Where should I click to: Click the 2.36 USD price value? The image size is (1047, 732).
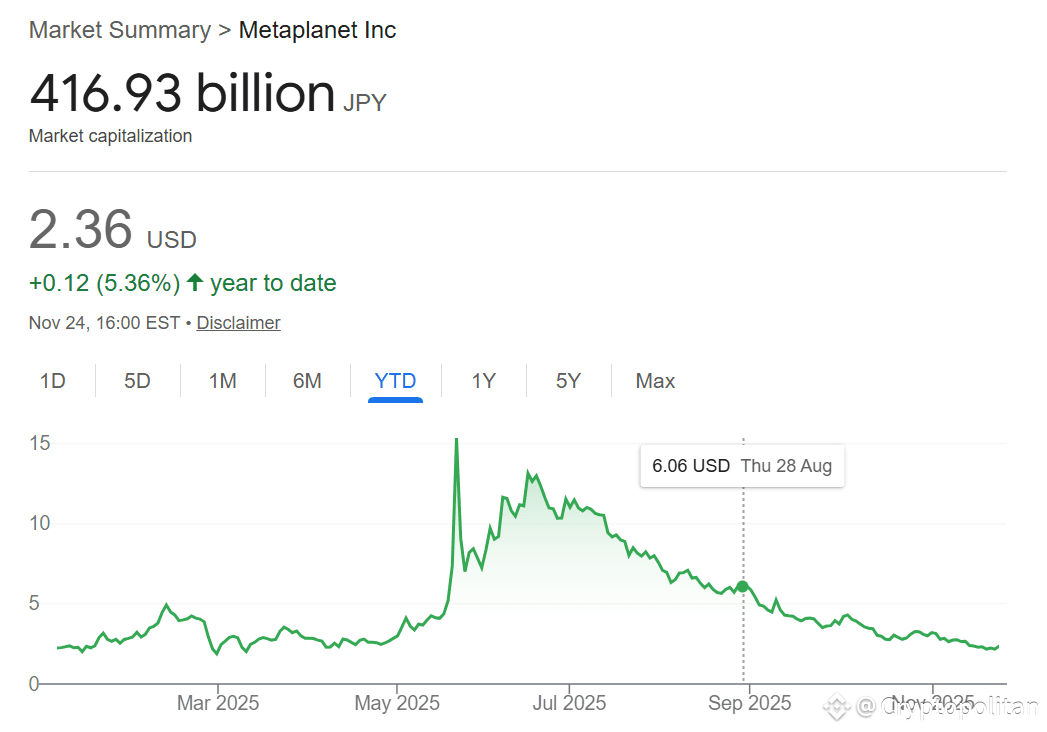tap(79, 229)
